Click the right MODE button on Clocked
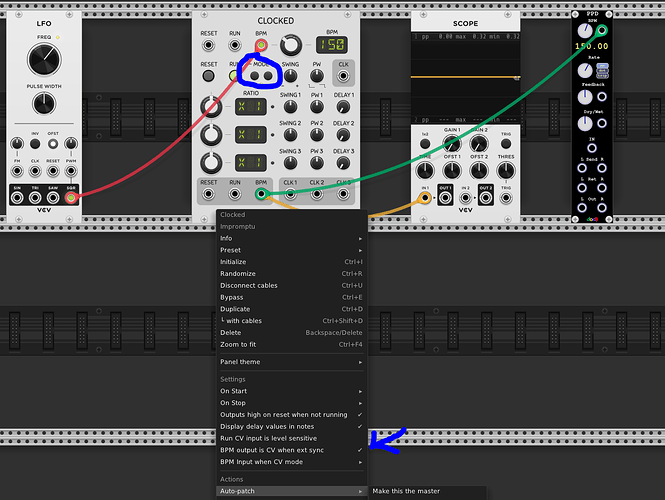The height and width of the screenshot is (500, 665). point(268,76)
